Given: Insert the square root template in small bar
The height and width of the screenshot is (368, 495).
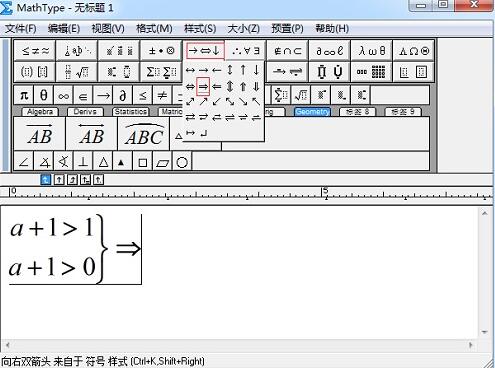Looking at the screenshot, I should 301,96.
